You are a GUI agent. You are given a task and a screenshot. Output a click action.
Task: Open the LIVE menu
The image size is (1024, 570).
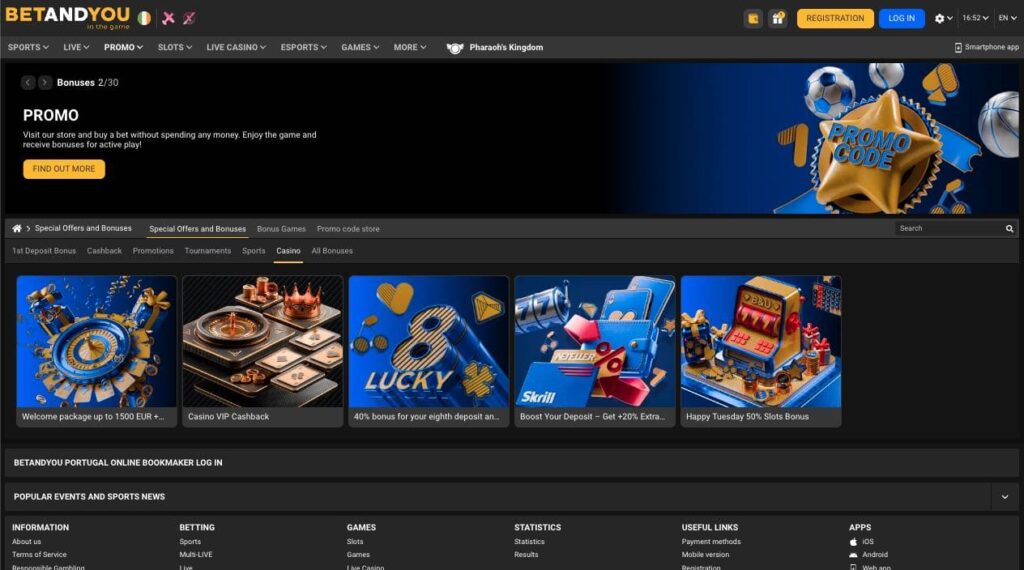click(x=76, y=47)
